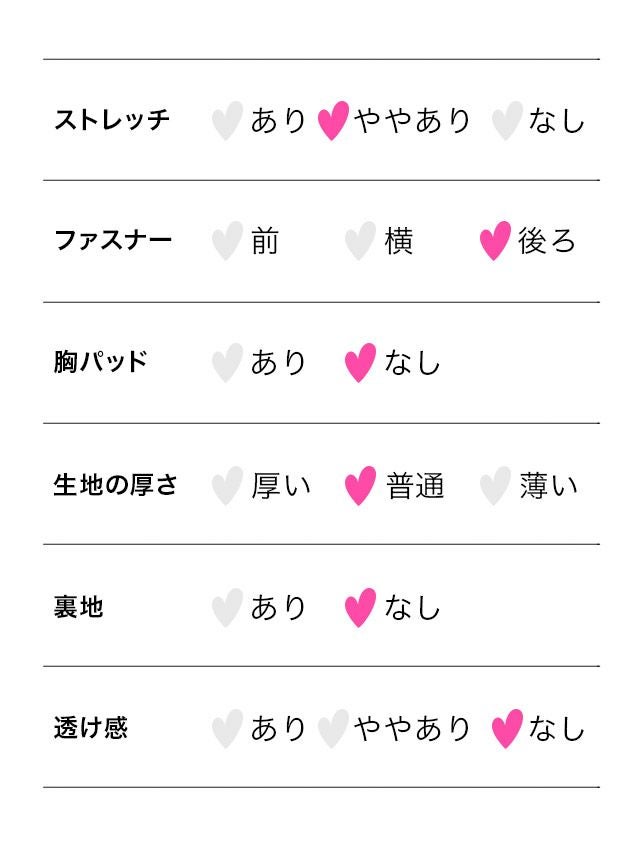Toggle the なし heart for 裏地
Viewport: 640px width, 854px height.
pos(360,608)
